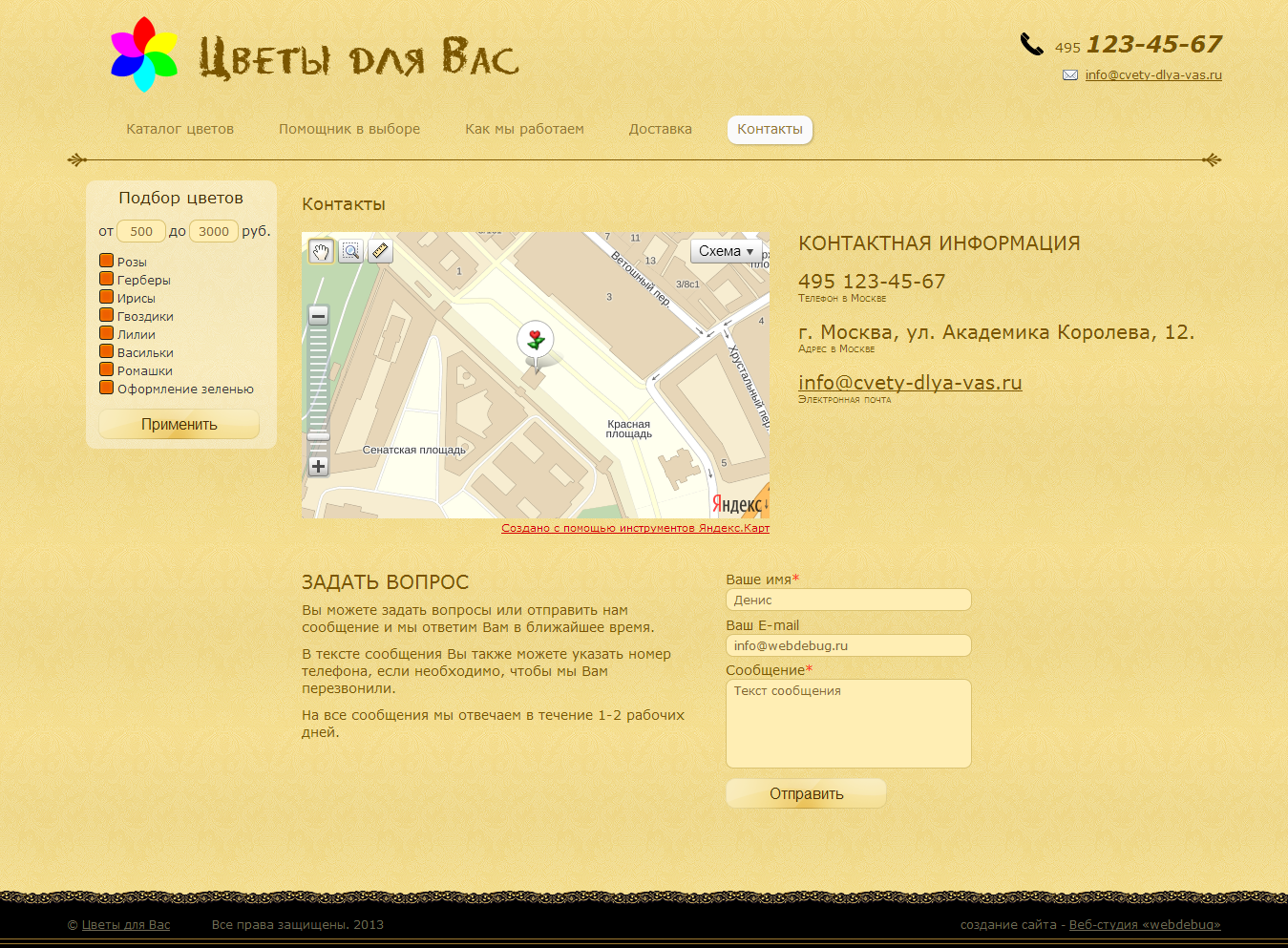Enable the Оформление зеленью checkbox
Viewport: 1288px width, 948px height.
coord(107,388)
